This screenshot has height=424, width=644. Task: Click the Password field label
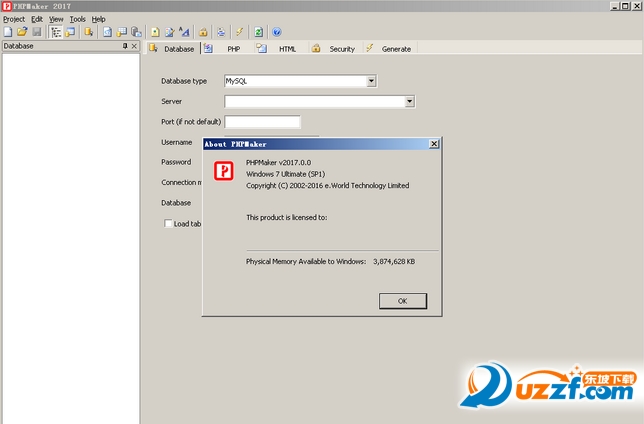click(x=176, y=162)
